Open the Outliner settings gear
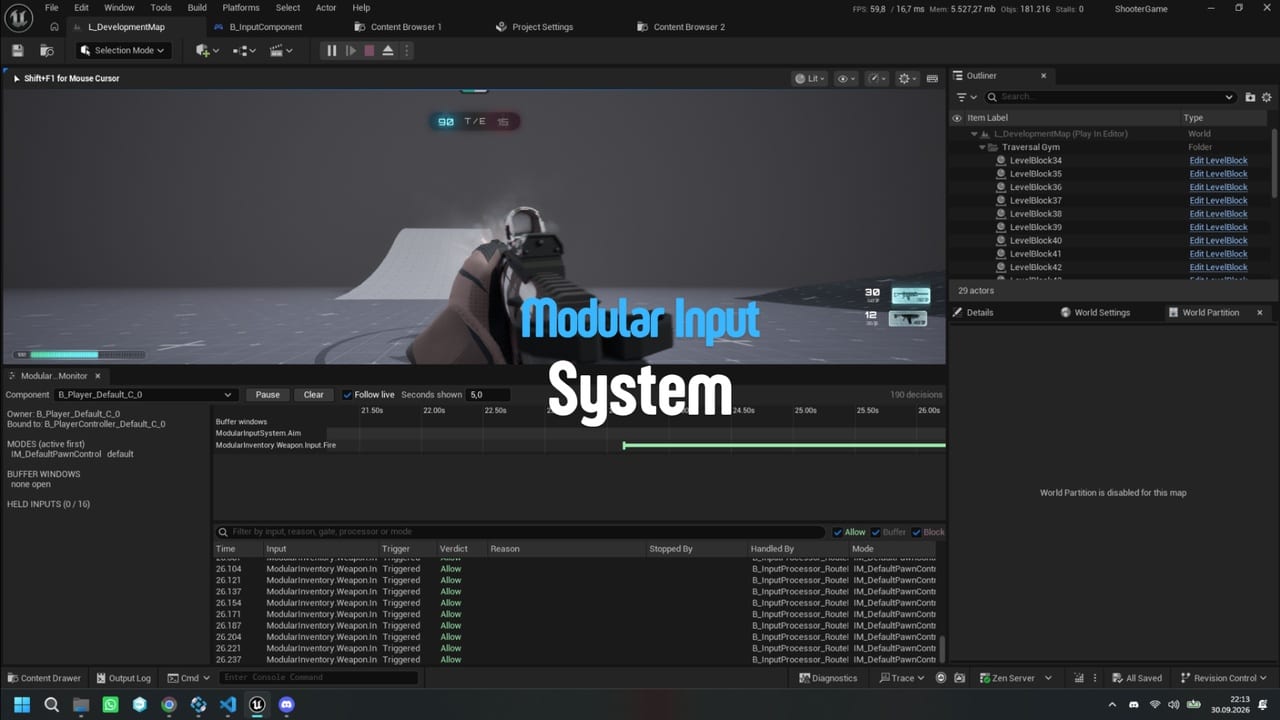The height and width of the screenshot is (720, 1280). [x=1267, y=97]
